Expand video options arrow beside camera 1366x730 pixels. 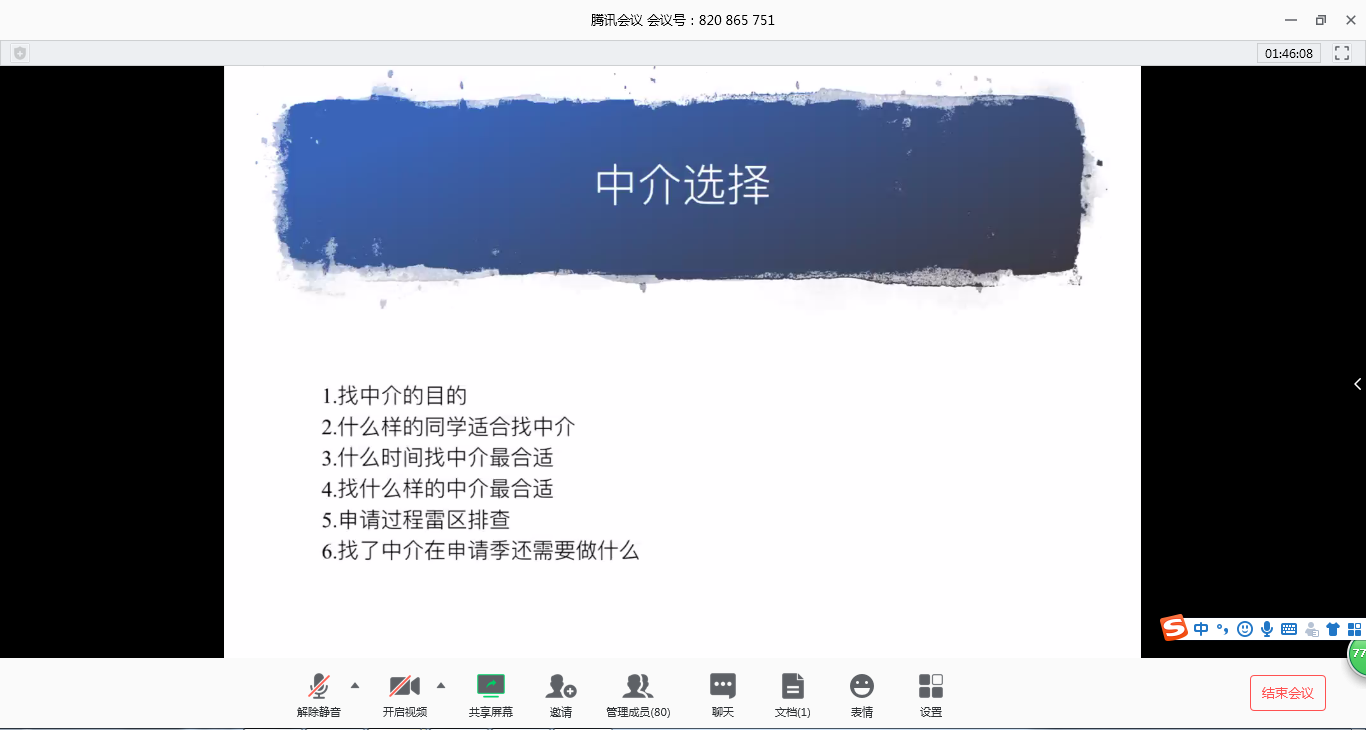441,685
